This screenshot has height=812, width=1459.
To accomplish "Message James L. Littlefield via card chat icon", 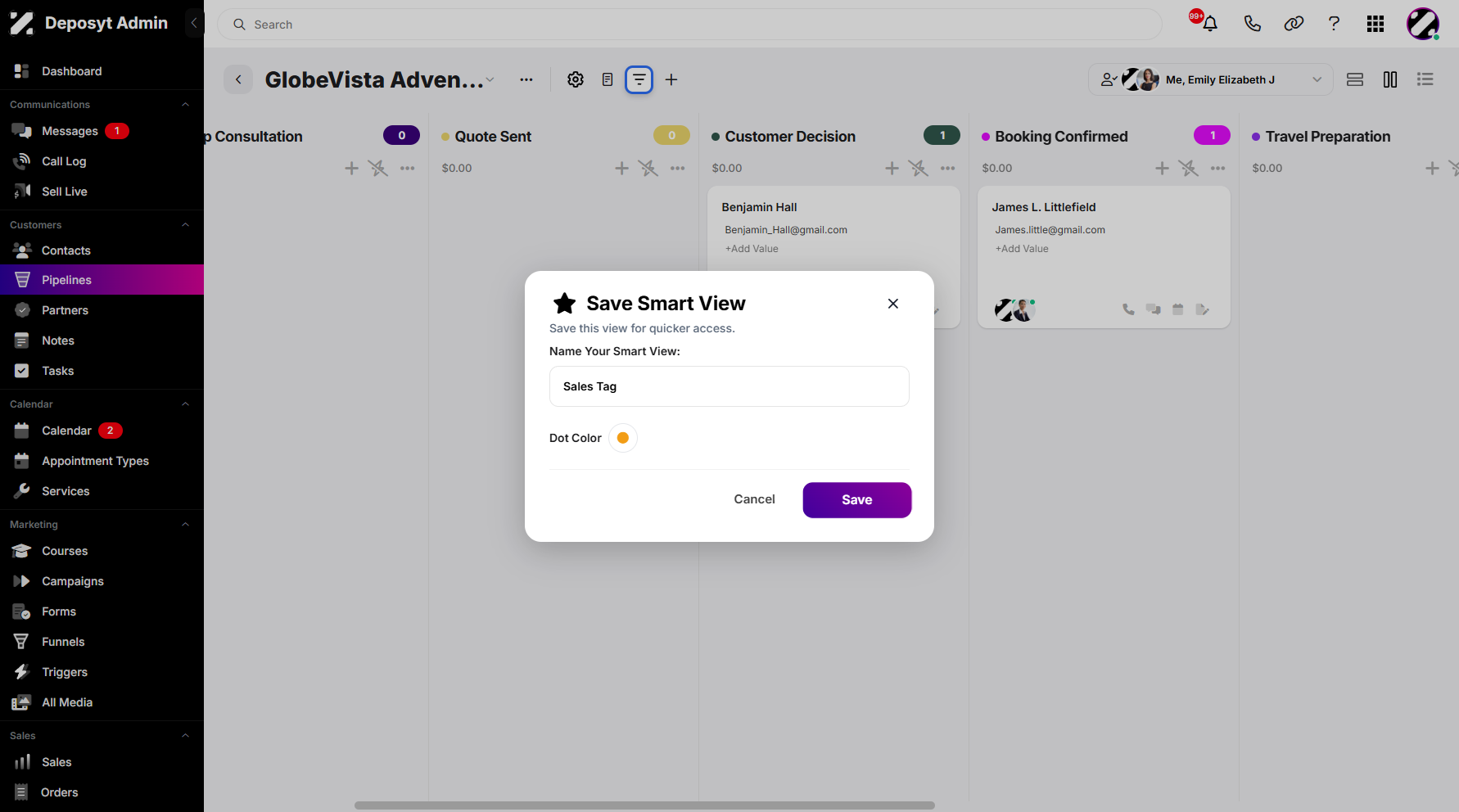I will [1153, 309].
